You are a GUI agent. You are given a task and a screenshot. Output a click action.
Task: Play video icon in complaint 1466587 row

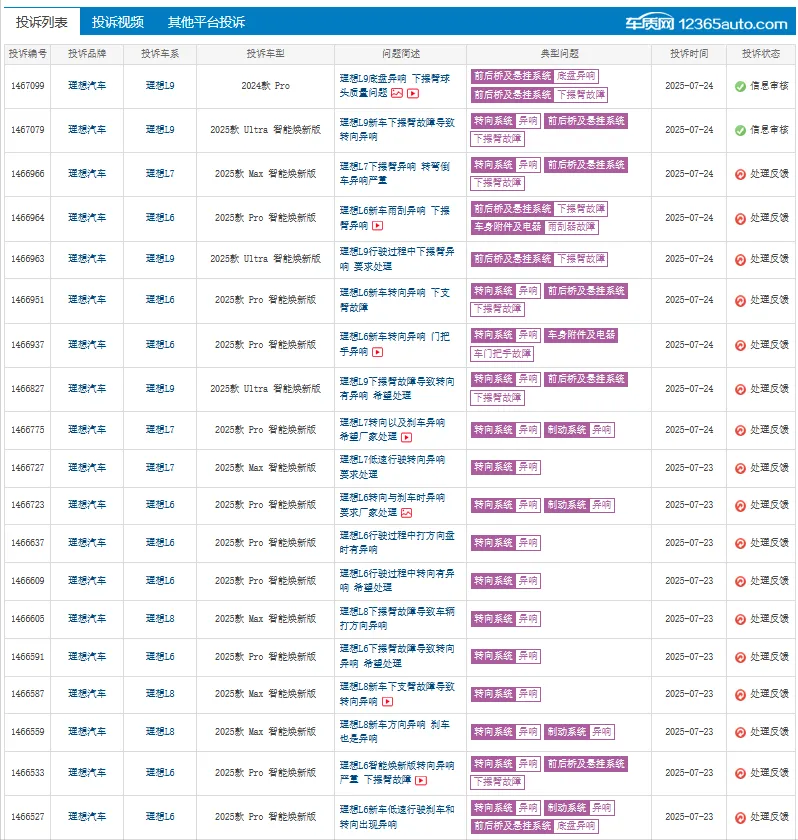[x=388, y=701]
